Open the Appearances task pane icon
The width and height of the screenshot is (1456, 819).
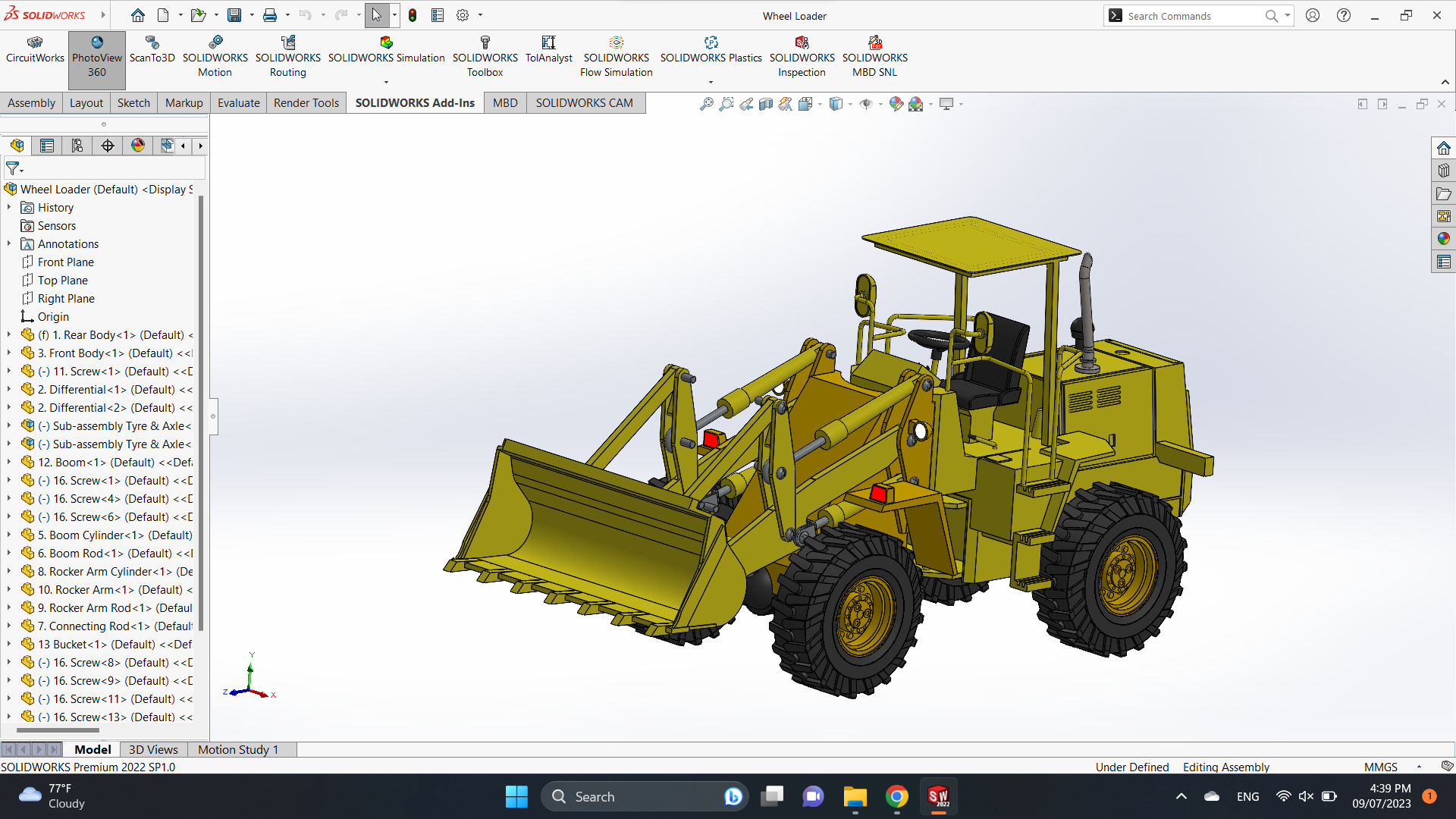point(1443,239)
